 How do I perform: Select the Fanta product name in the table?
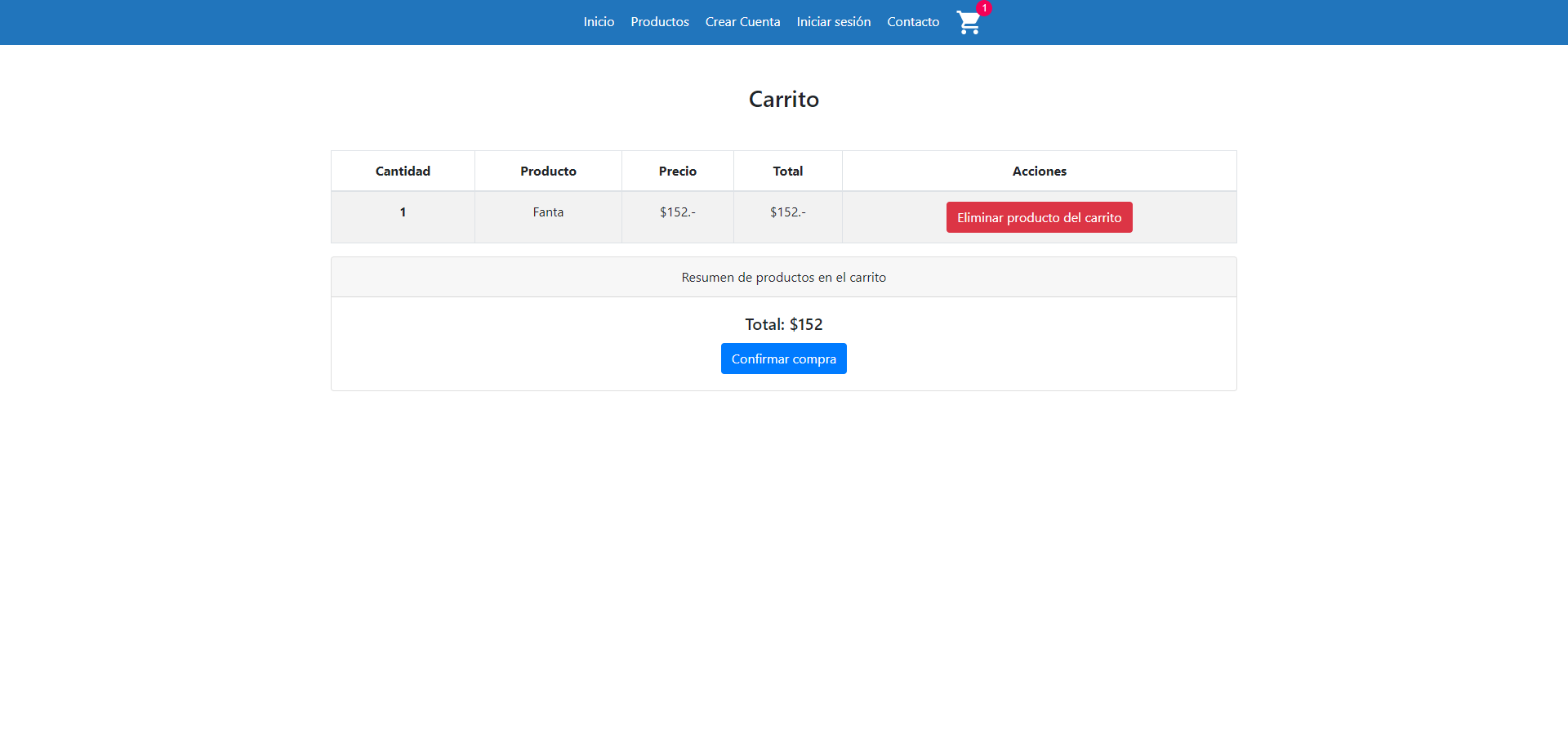pos(548,212)
